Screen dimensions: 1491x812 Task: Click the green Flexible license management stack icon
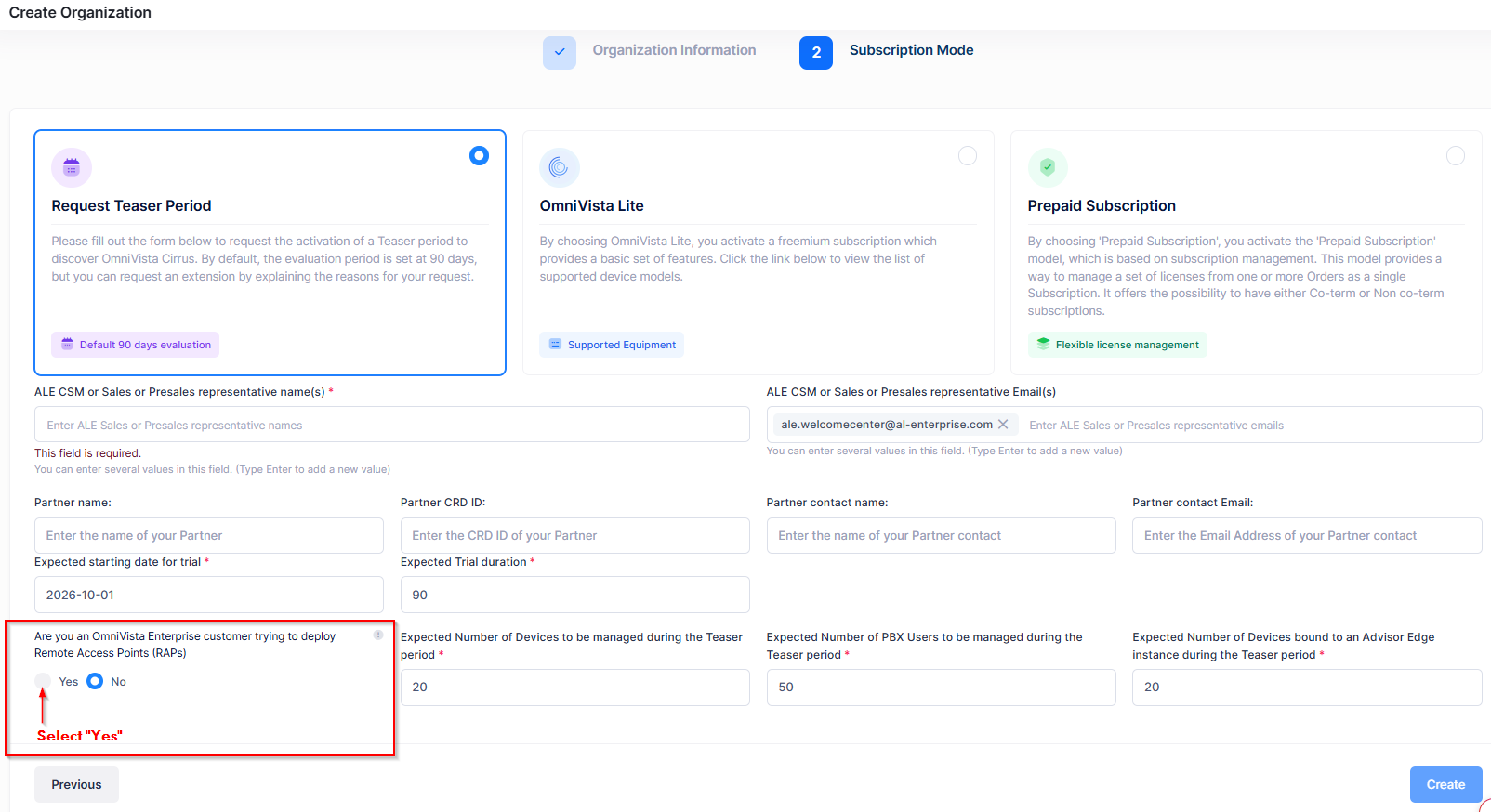tap(1043, 344)
